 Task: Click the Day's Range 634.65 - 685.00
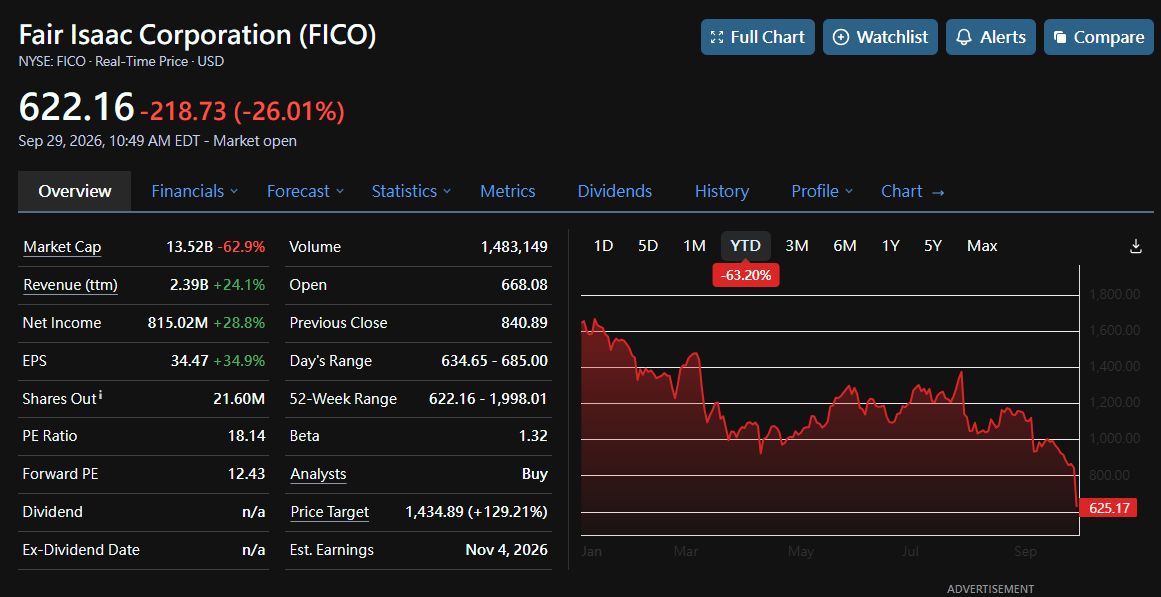[494, 361]
